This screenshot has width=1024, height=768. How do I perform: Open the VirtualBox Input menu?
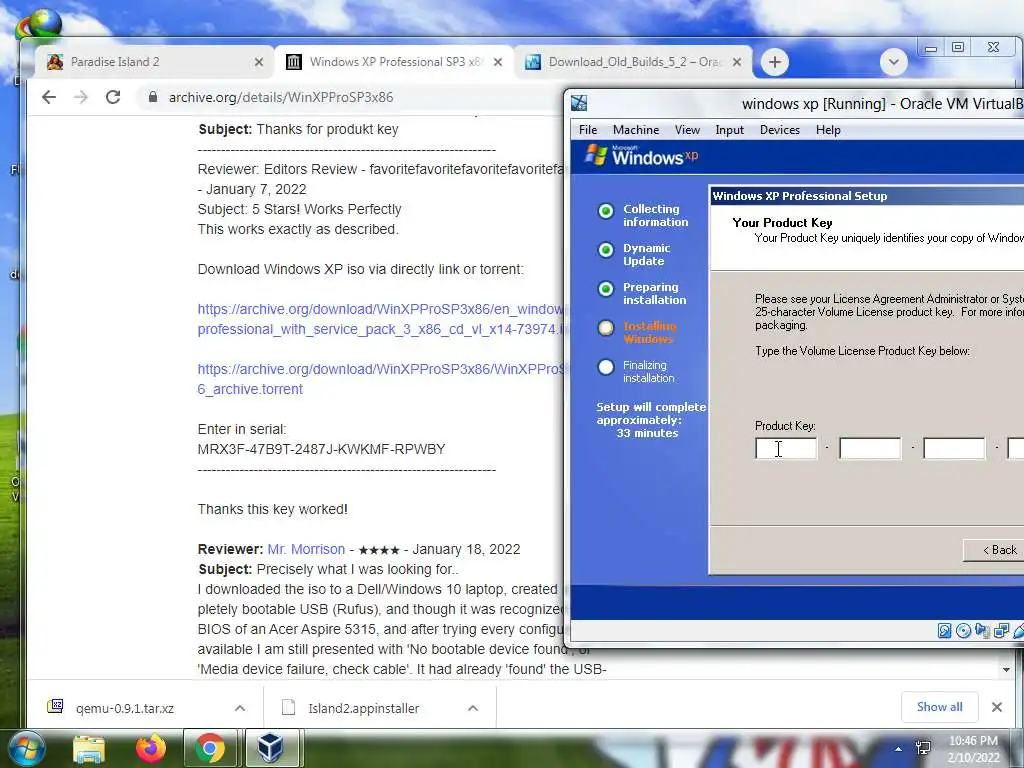coord(729,130)
